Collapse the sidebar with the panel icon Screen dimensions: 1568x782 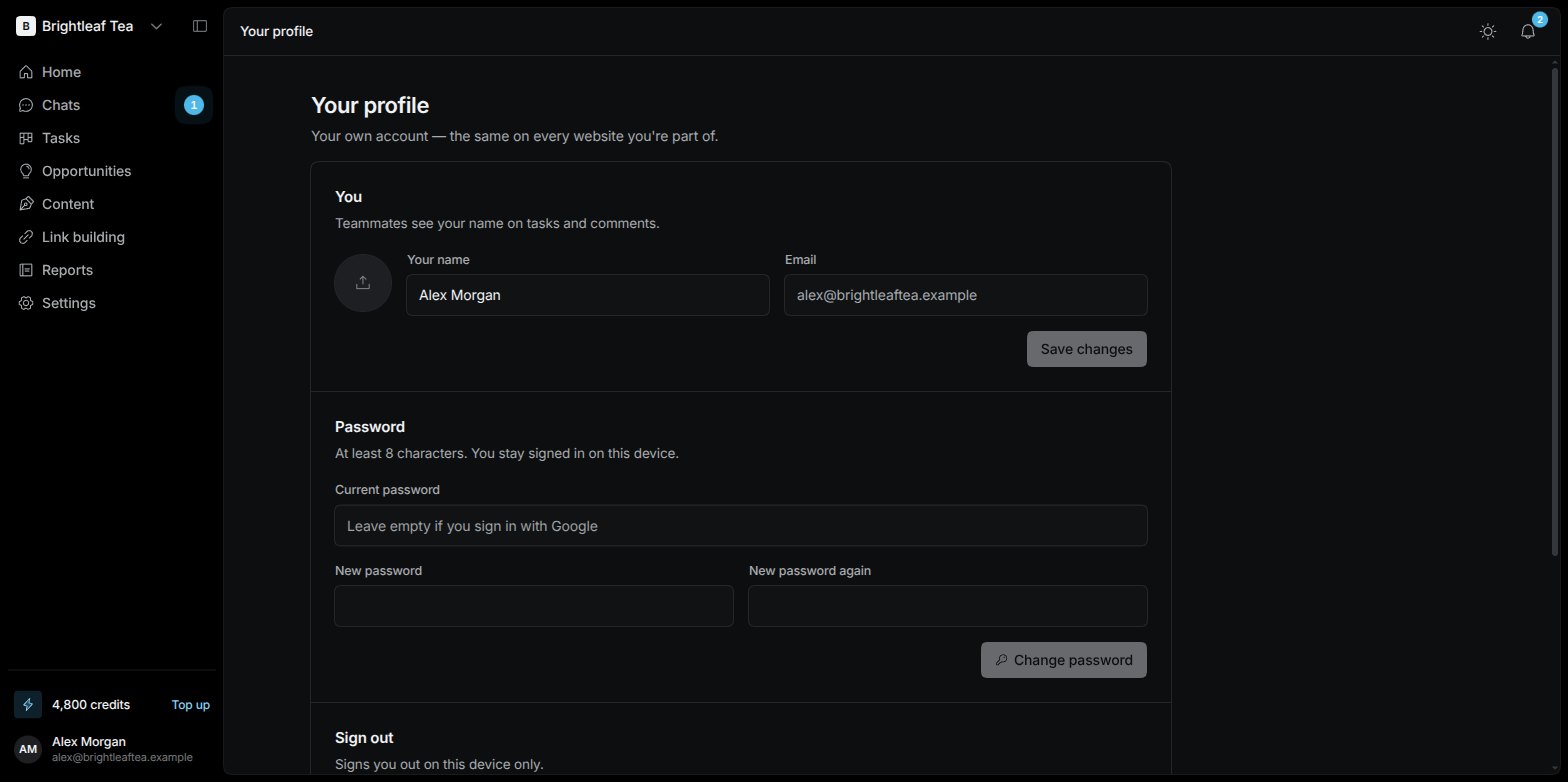pos(200,26)
